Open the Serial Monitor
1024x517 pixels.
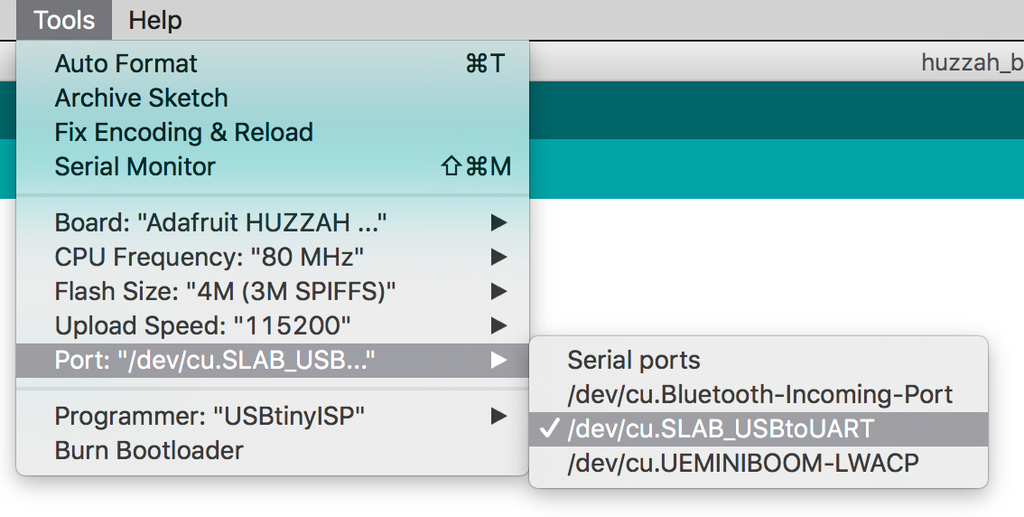point(135,166)
